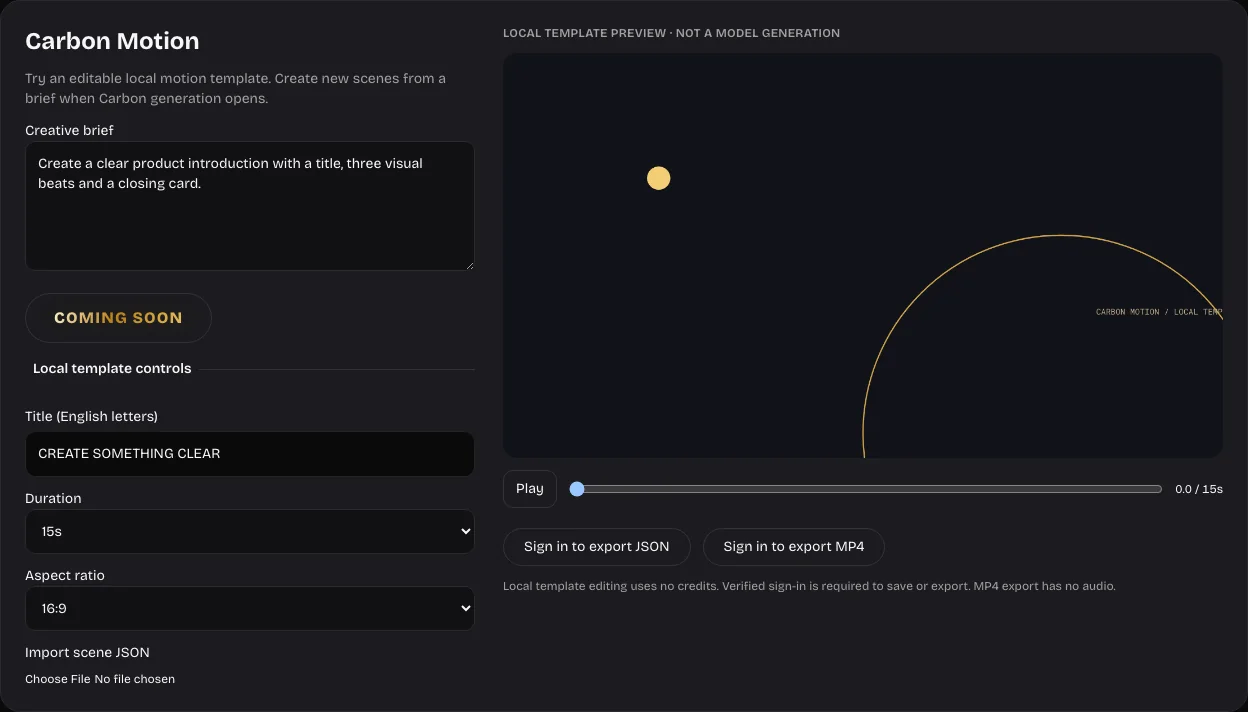The width and height of the screenshot is (1248, 712).
Task: Click the COMING SOON button
Action: [x=118, y=318]
